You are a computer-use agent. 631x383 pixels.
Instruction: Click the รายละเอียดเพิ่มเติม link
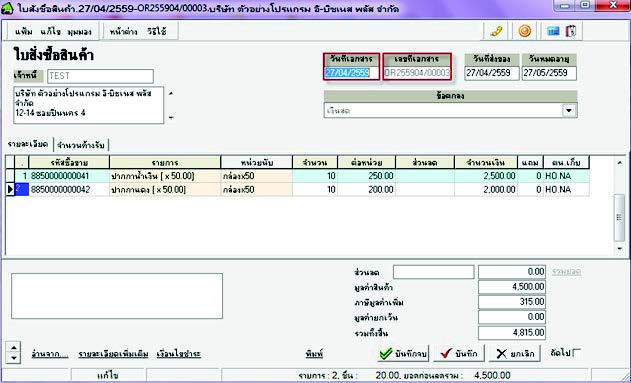(x=113, y=354)
